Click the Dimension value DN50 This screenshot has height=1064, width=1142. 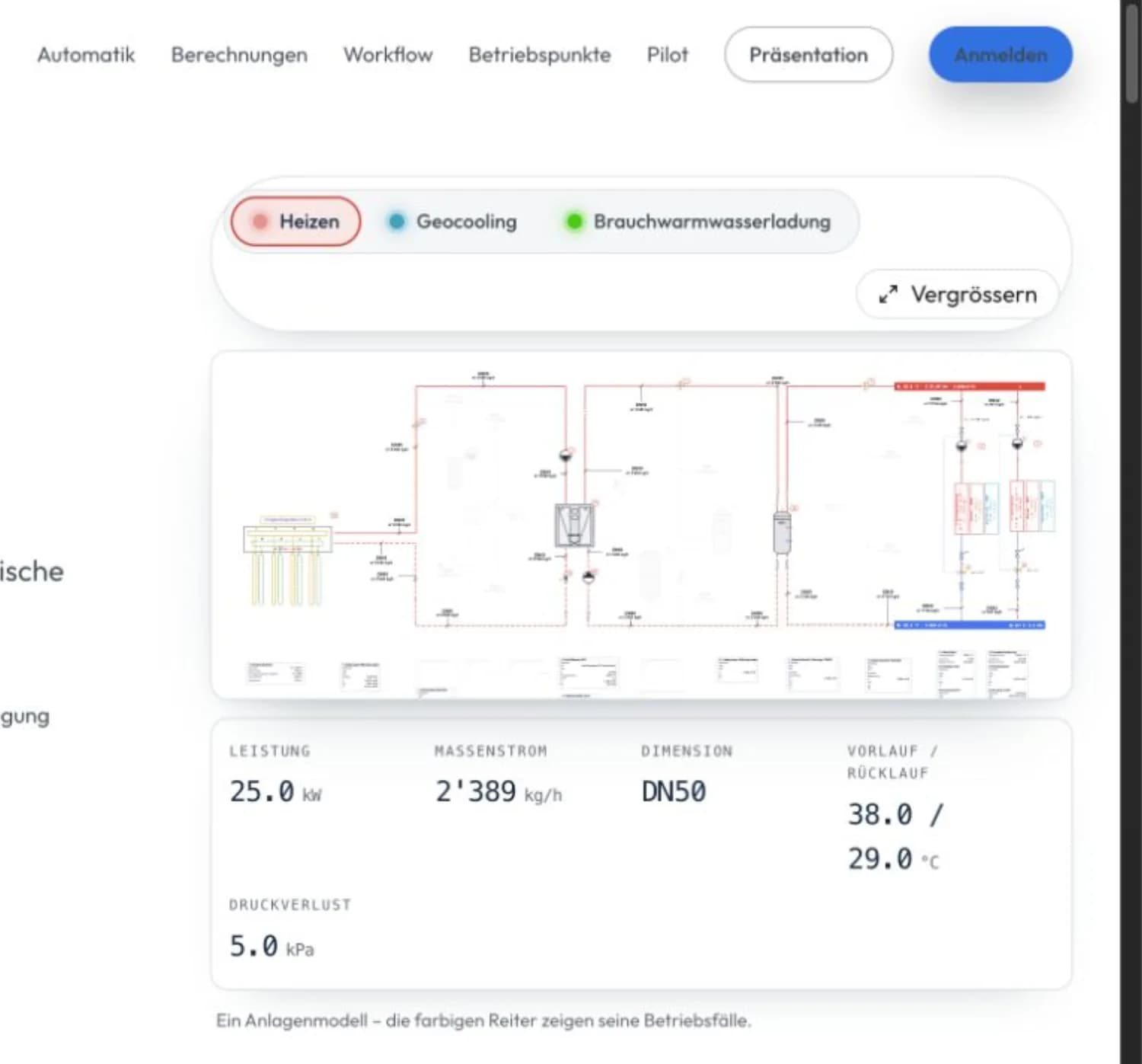pyautogui.click(x=674, y=792)
